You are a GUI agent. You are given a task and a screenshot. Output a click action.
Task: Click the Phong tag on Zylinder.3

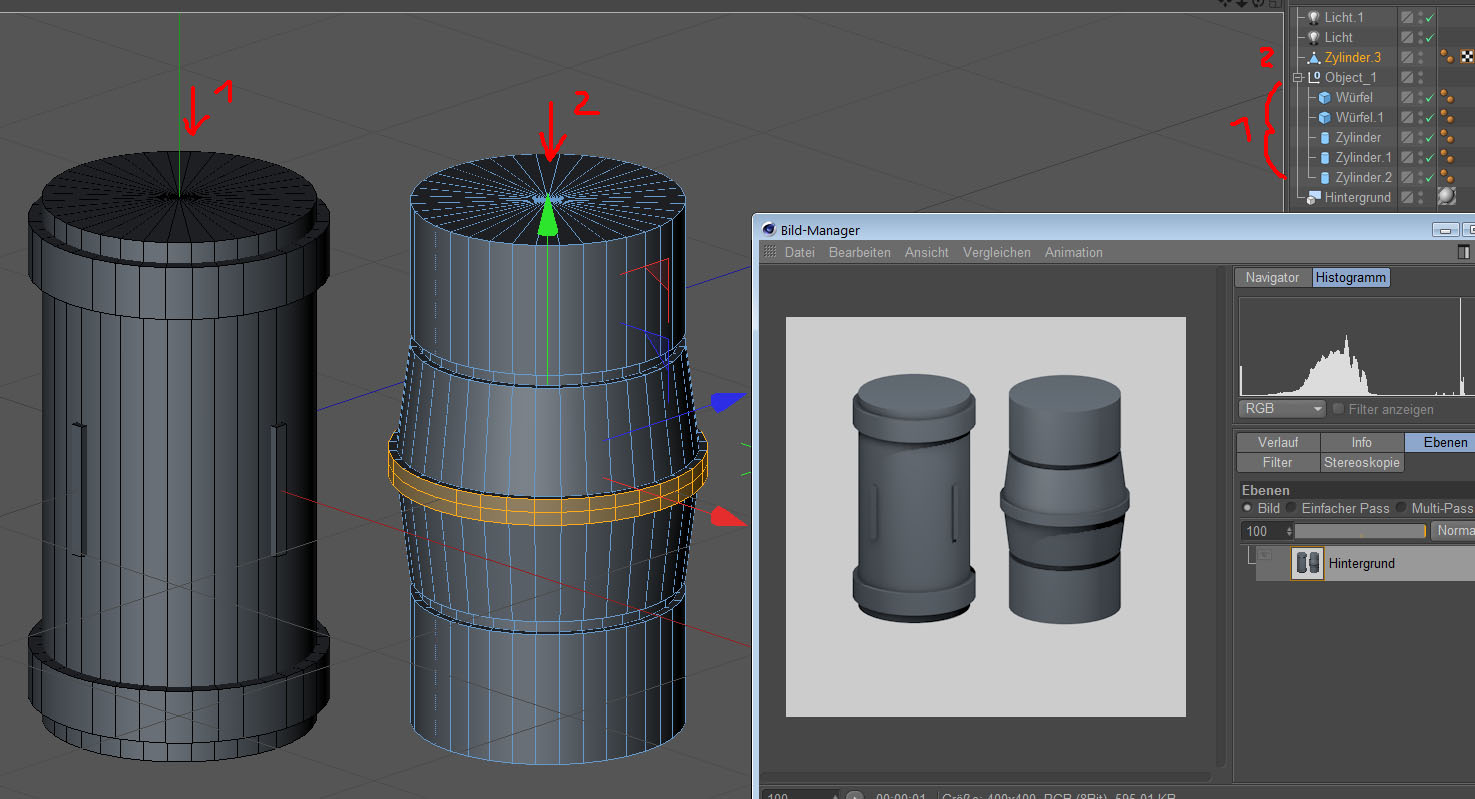tap(1447, 58)
